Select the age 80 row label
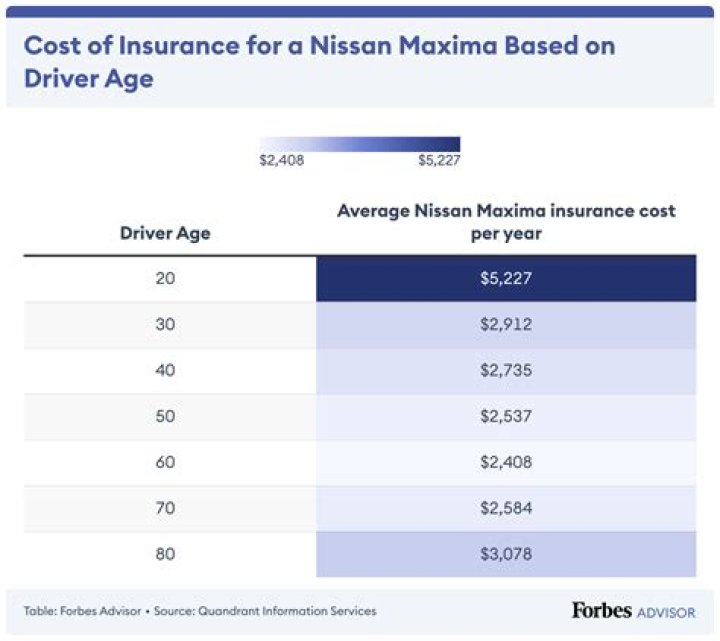The width and height of the screenshot is (720, 641). (165, 555)
